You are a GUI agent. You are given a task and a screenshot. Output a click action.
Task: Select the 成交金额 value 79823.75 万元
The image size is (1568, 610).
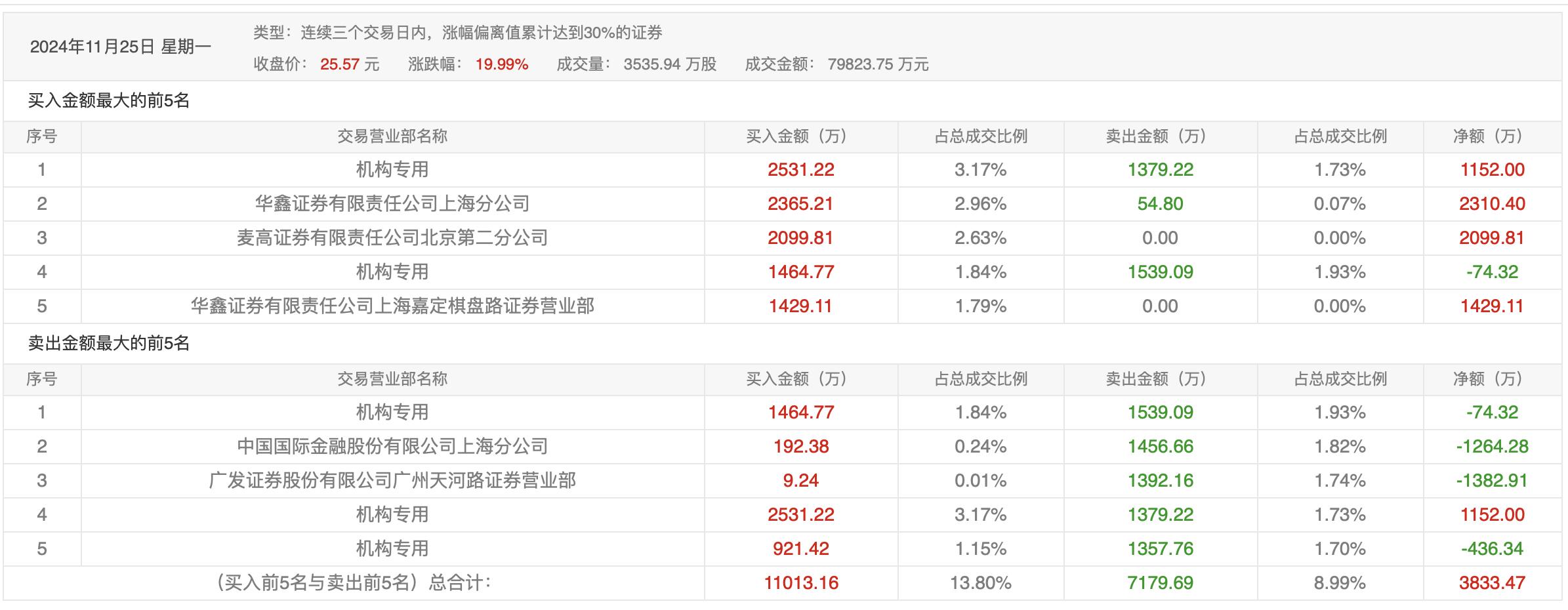coord(878,64)
